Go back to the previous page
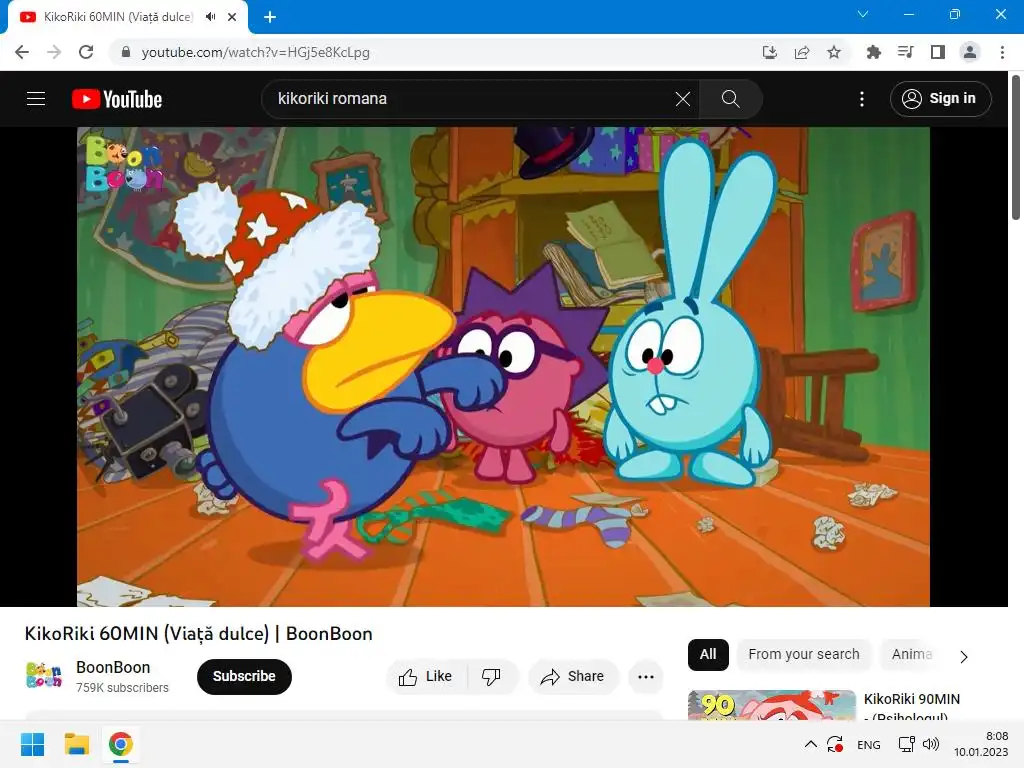This screenshot has width=1024, height=768. click(22, 52)
